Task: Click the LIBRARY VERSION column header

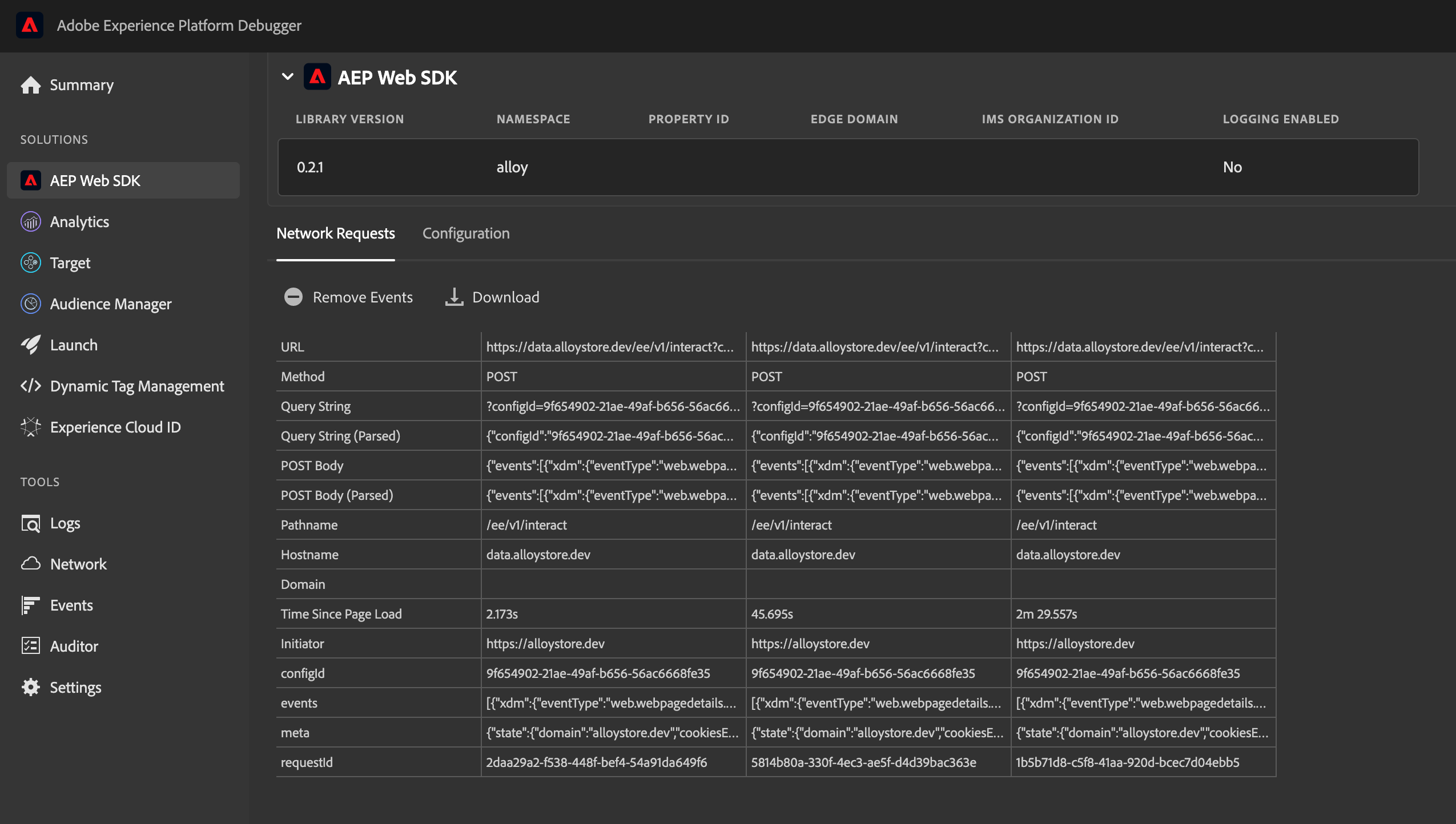Action: 349,119
